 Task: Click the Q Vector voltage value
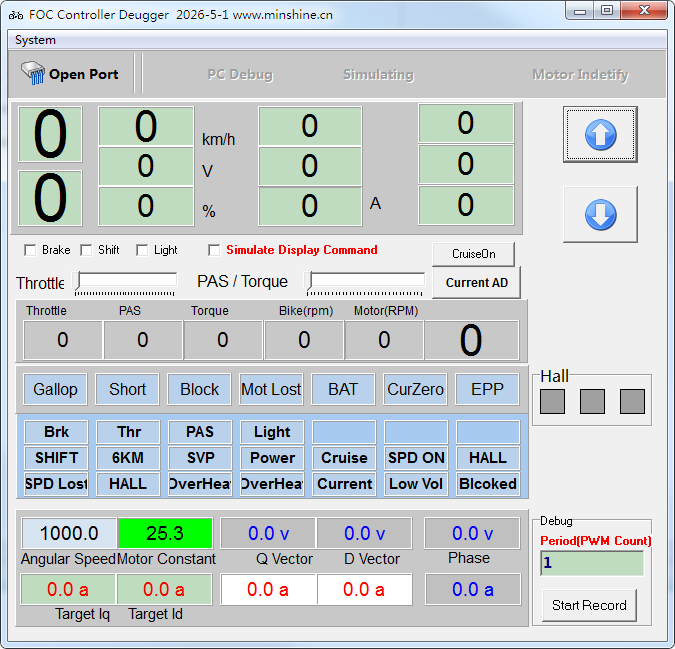[268, 533]
